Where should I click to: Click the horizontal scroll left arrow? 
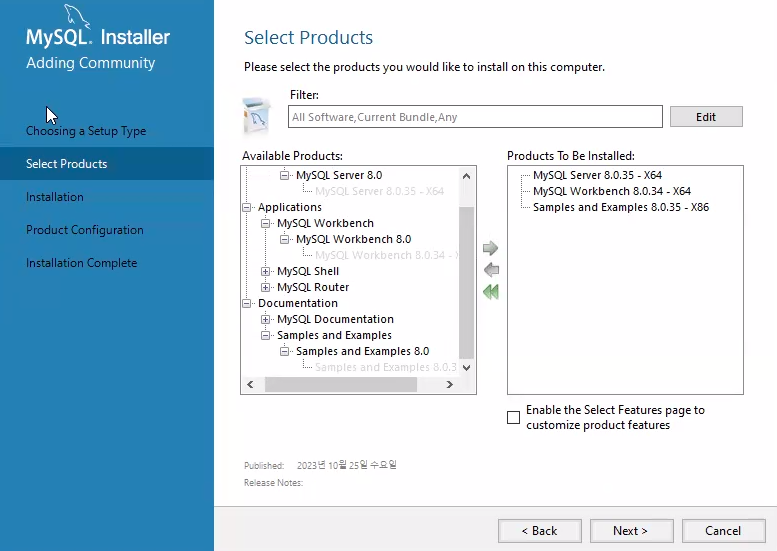pyautogui.click(x=250, y=385)
